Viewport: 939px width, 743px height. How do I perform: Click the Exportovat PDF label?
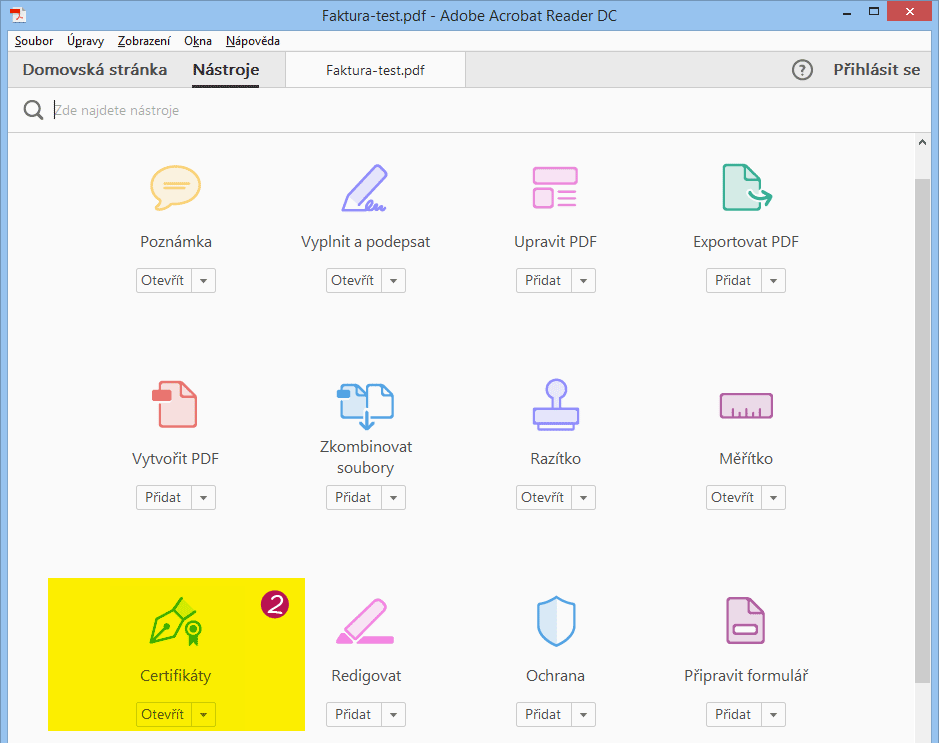[x=746, y=242]
